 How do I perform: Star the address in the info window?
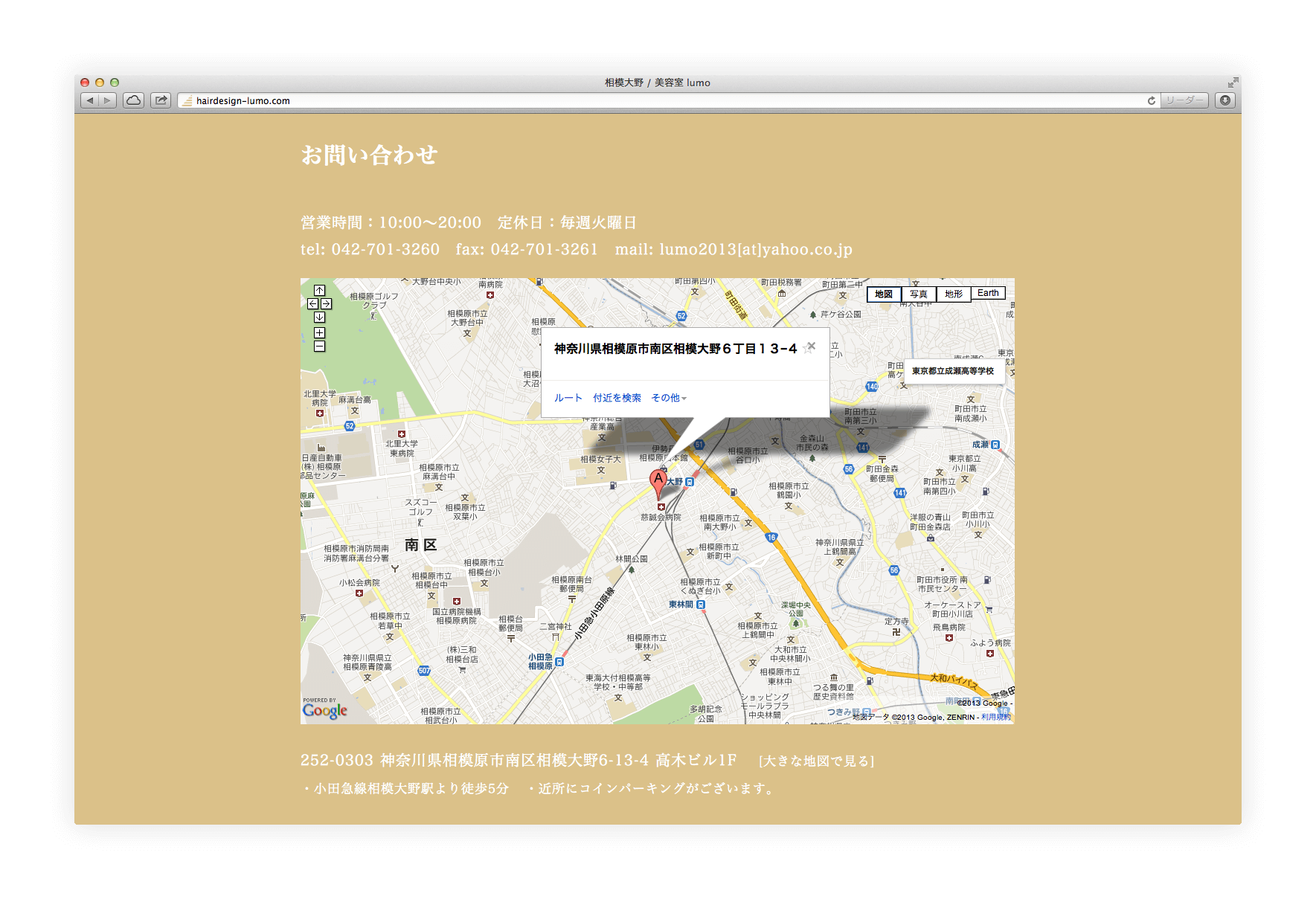(x=806, y=349)
